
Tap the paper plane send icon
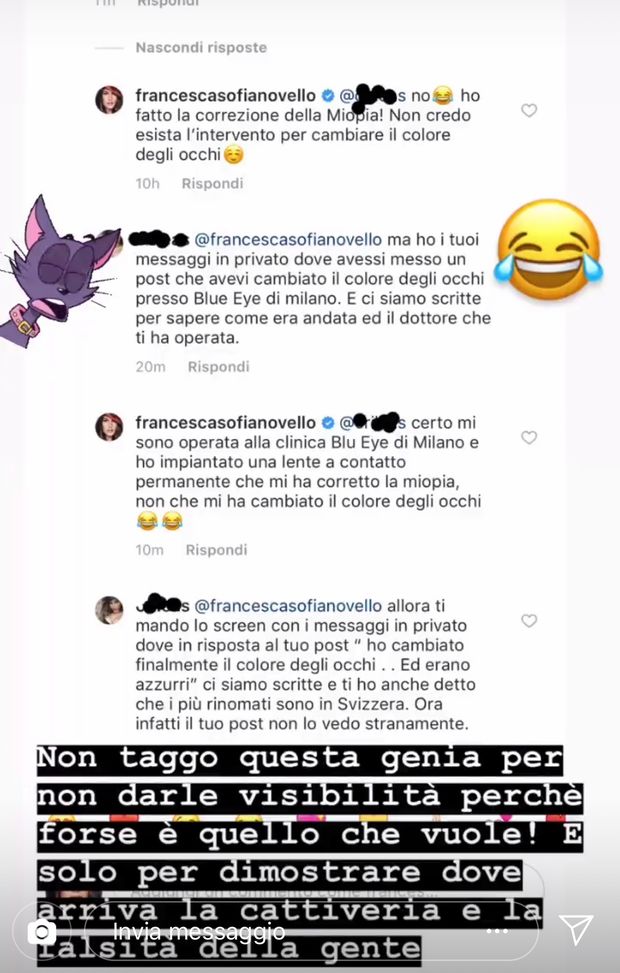(x=576, y=930)
